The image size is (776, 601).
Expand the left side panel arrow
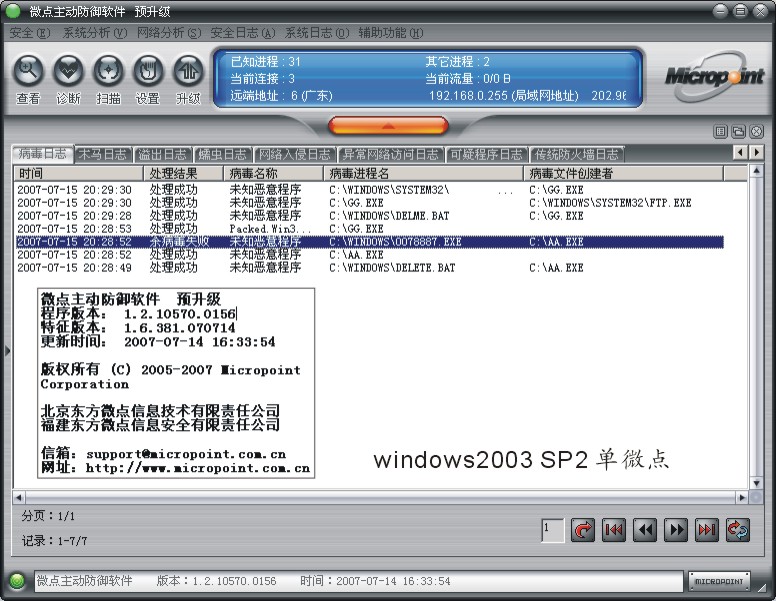pos(7,351)
